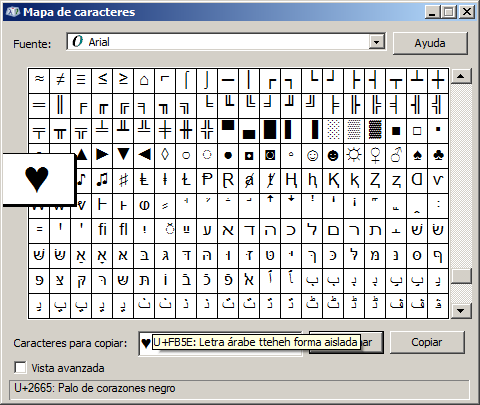This screenshot has width=480, height=405.
Task: Choose the capital R with tail
Action: coord(228,180)
